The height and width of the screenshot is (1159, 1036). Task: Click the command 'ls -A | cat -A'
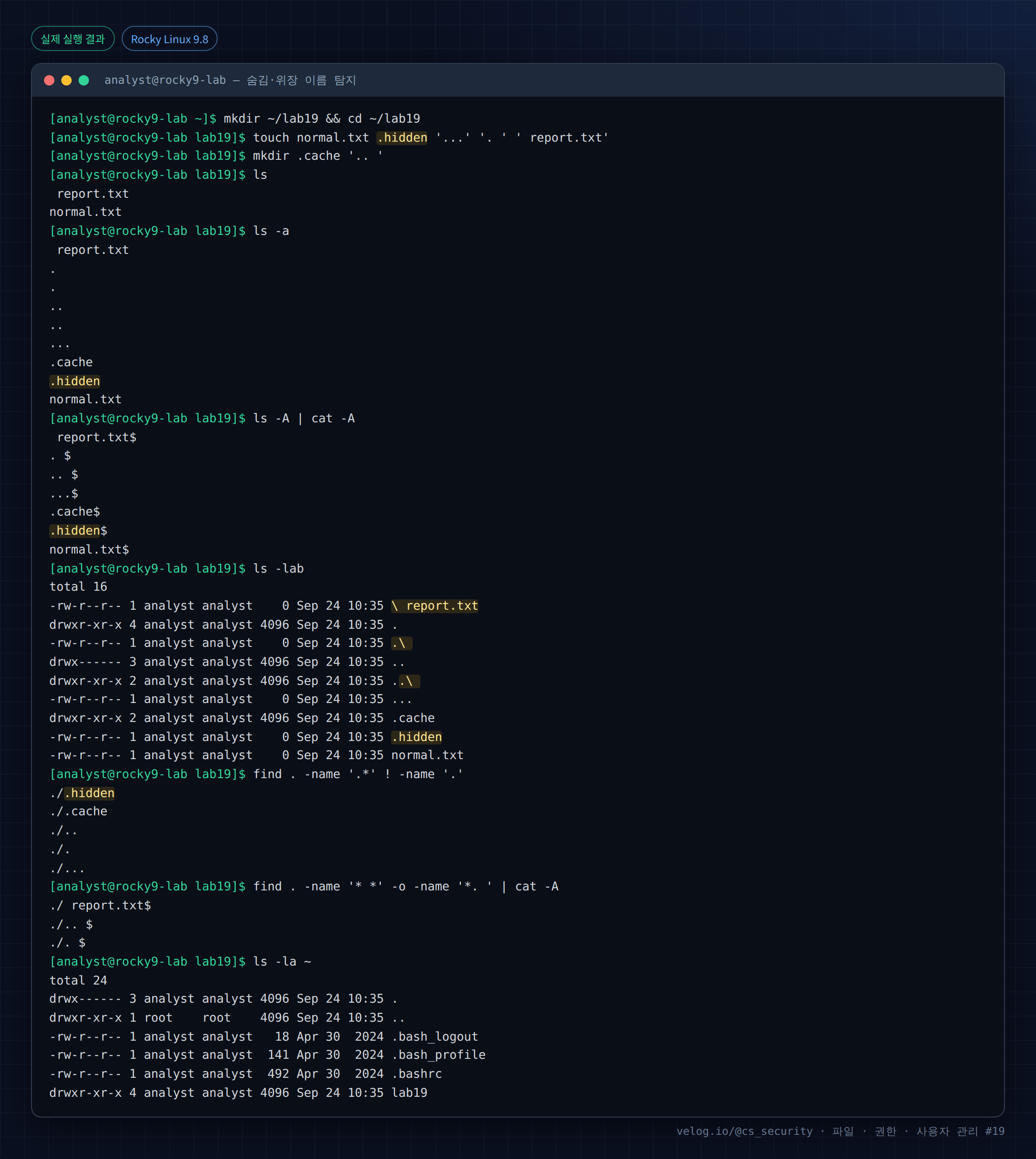[304, 418]
